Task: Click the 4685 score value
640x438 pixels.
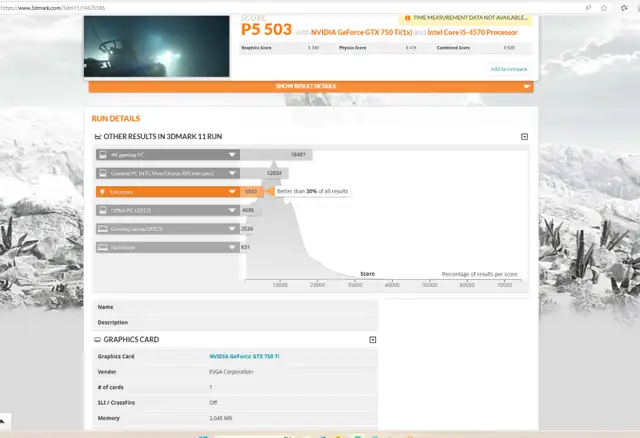Action: point(248,210)
